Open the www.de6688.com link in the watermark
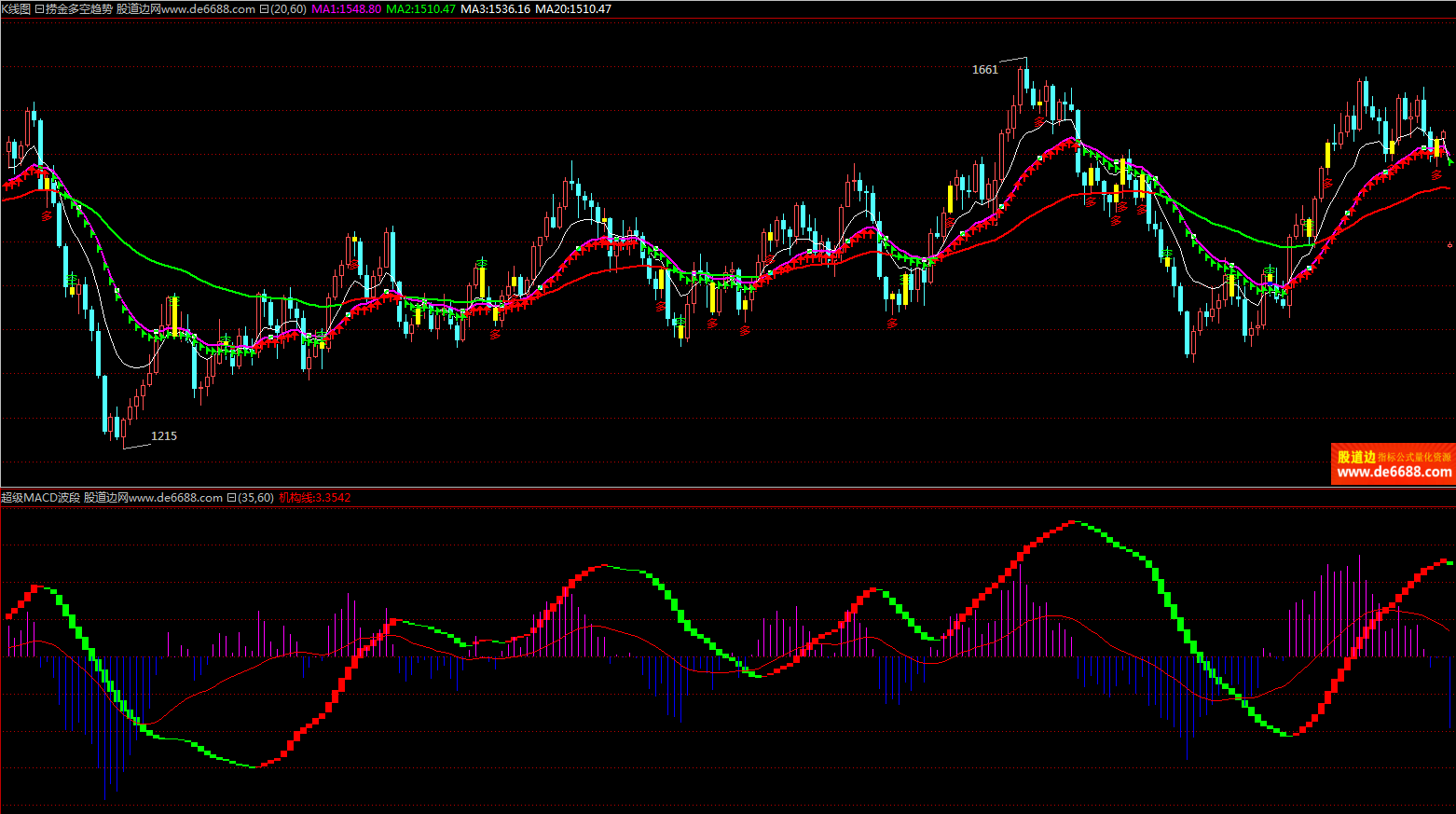Viewport: 1456px width, 814px height. pos(1393,473)
